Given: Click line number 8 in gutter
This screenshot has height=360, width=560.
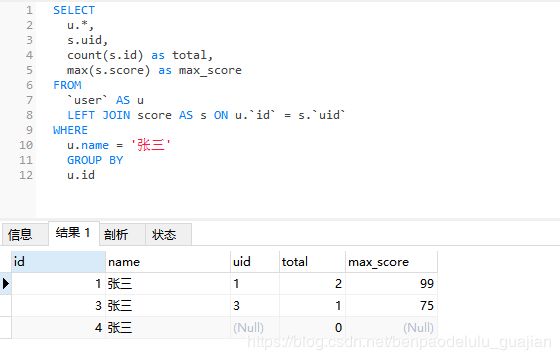Looking at the screenshot, I should pos(29,115).
